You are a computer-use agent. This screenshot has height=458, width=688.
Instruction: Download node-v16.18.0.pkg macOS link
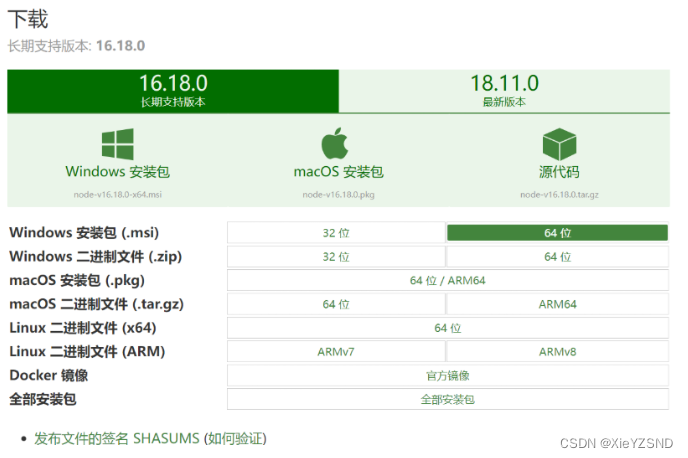click(338, 194)
